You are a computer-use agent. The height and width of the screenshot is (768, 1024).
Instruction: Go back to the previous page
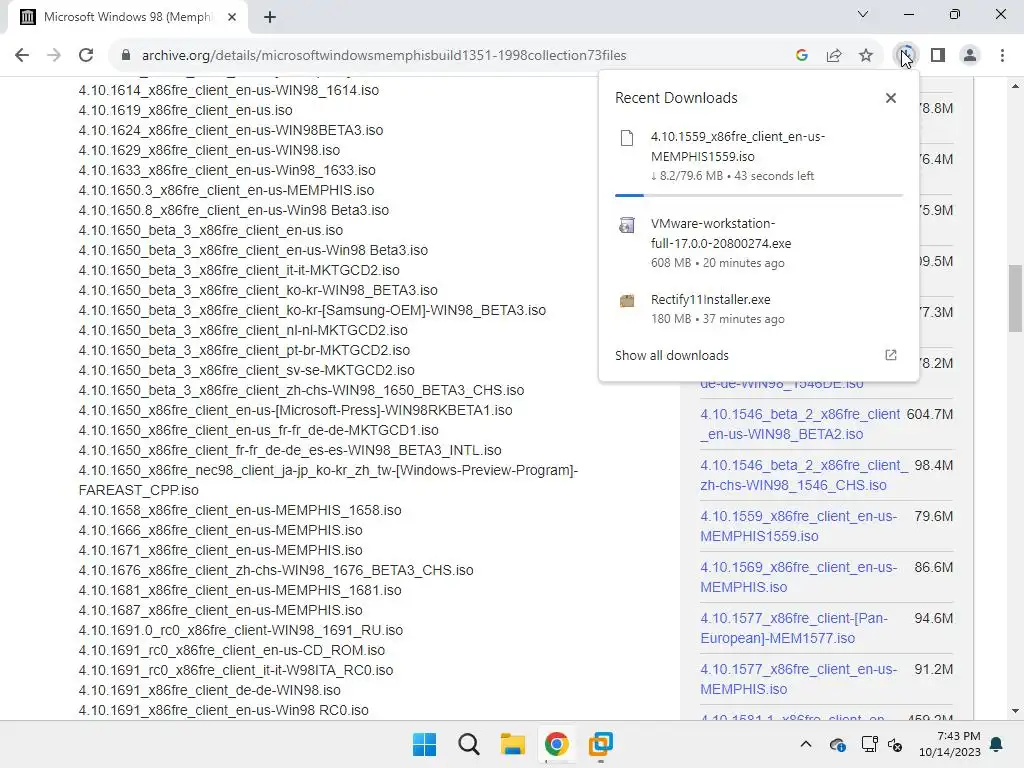22,56
